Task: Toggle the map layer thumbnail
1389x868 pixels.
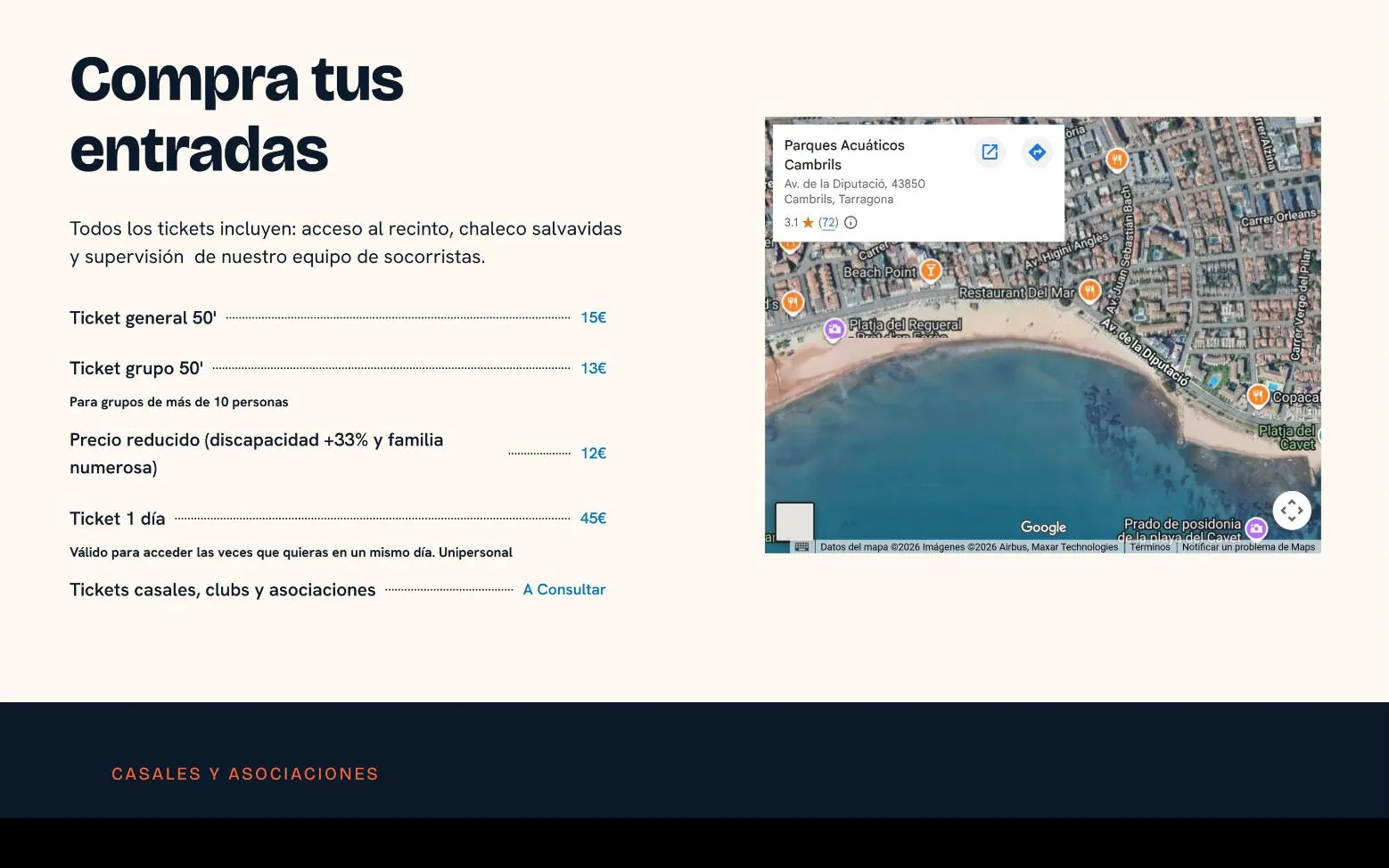Action: point(794,521)
